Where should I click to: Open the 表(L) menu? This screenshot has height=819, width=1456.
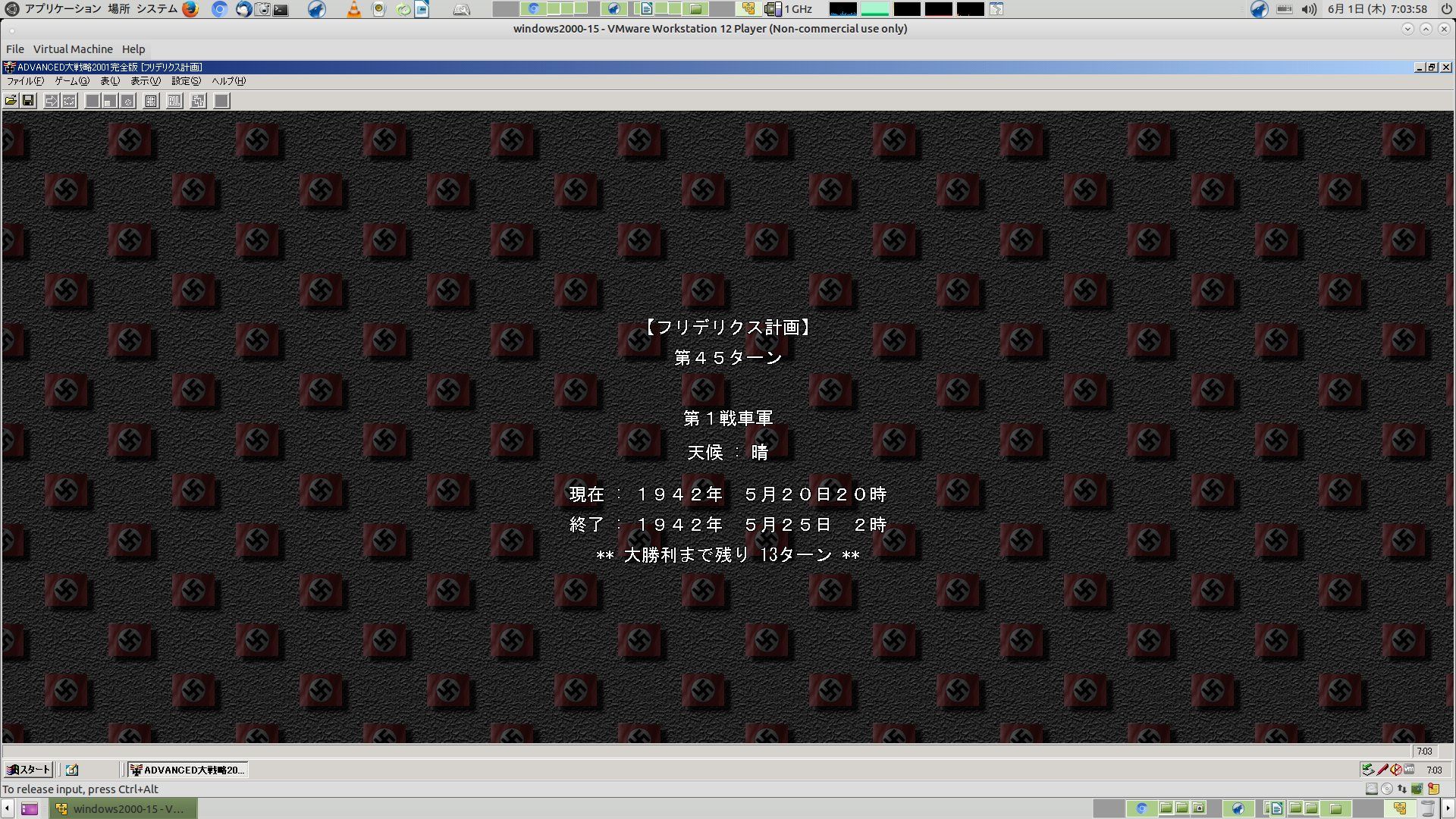pyautogui.click(x=110, y=81)
